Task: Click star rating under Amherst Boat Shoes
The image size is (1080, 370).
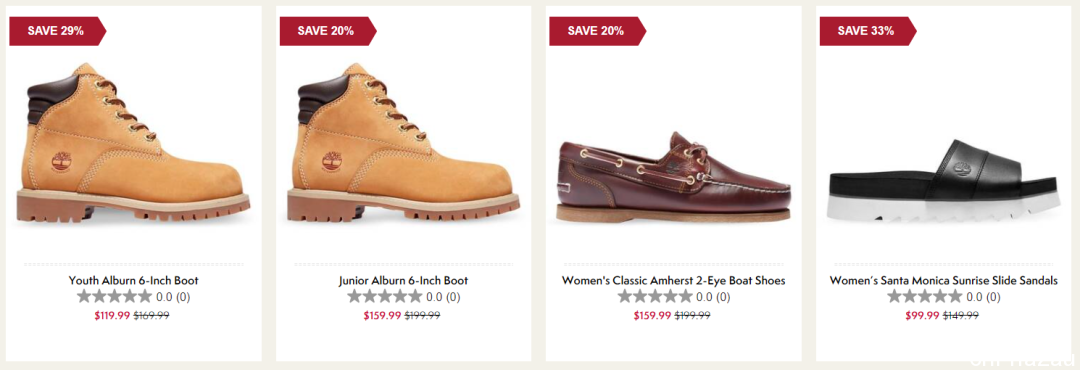Action: click(654, 297)
